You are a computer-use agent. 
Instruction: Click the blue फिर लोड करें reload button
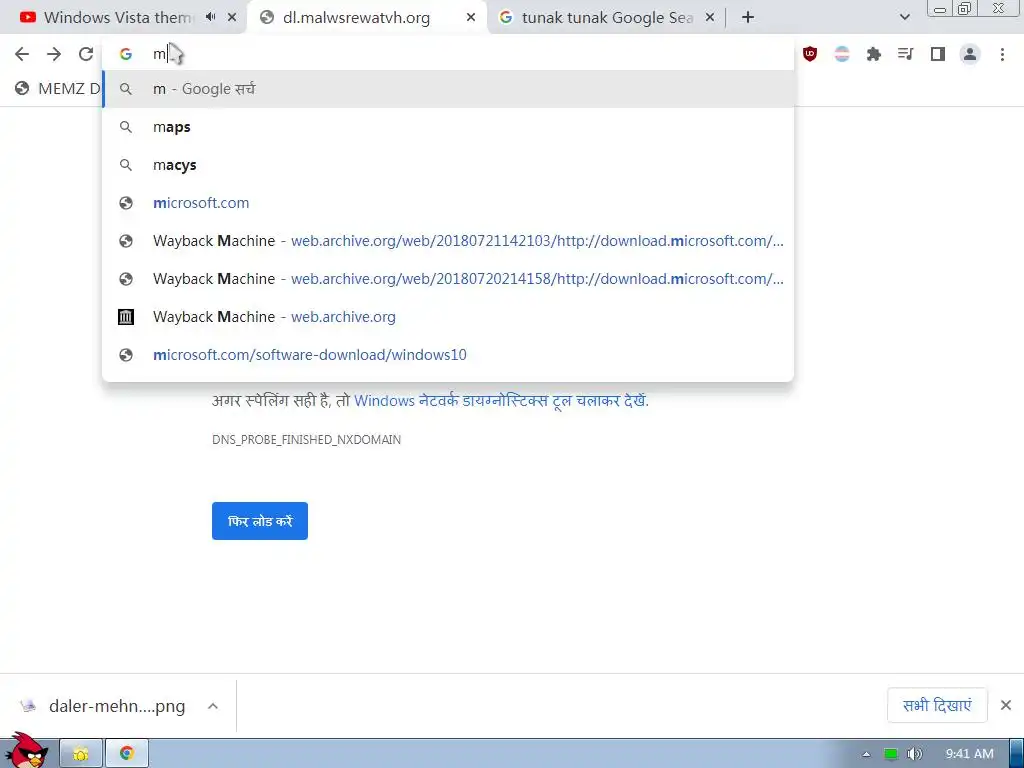pyautogui.click(x=260, y=521)
